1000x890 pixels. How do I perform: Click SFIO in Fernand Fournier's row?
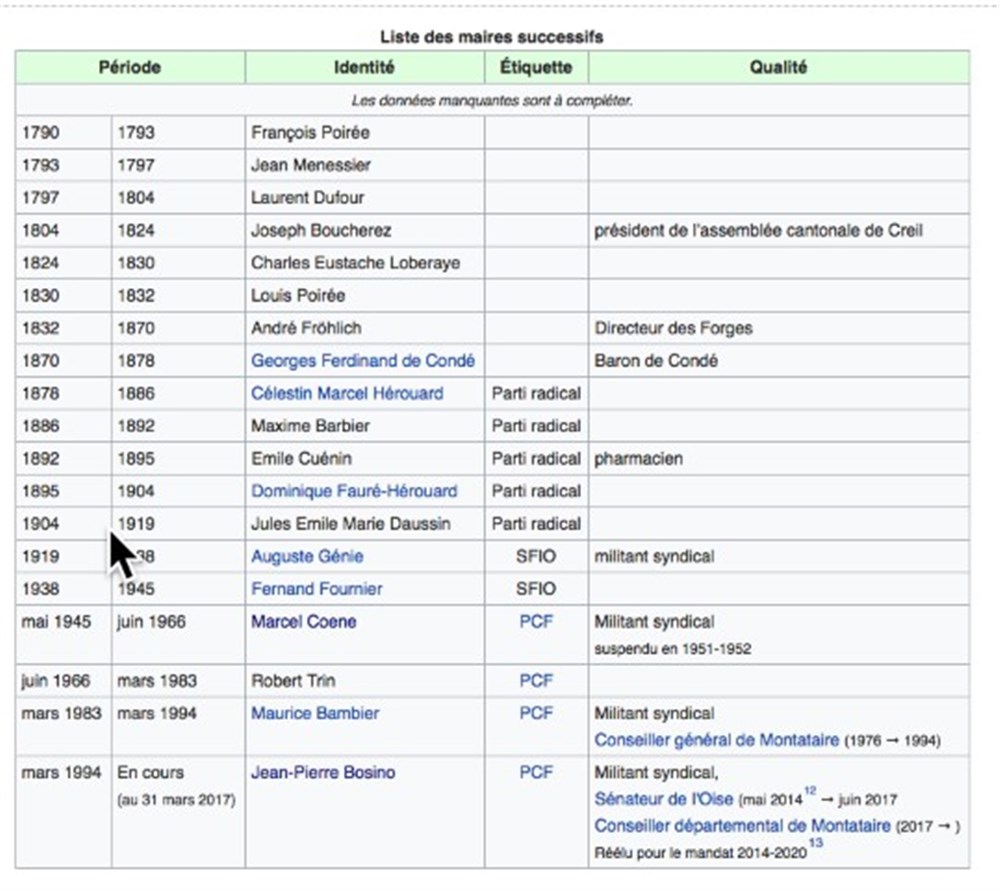[536, 588]
